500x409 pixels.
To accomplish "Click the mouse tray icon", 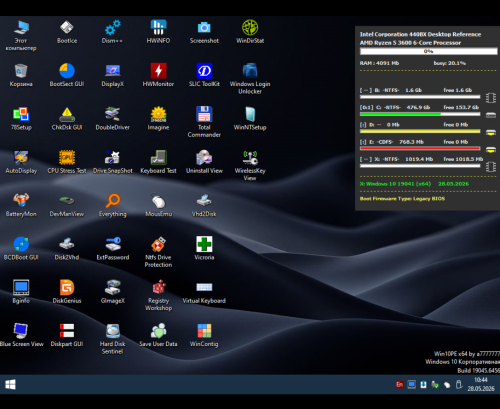I will (x=447, y=385).
